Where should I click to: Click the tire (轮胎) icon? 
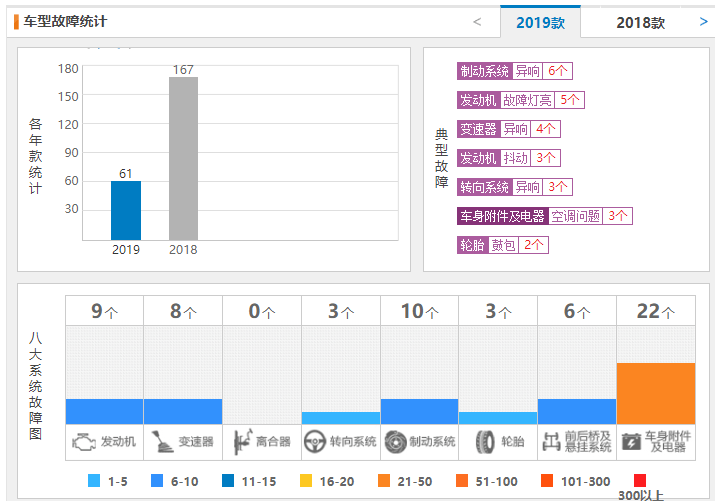[485, 442]
